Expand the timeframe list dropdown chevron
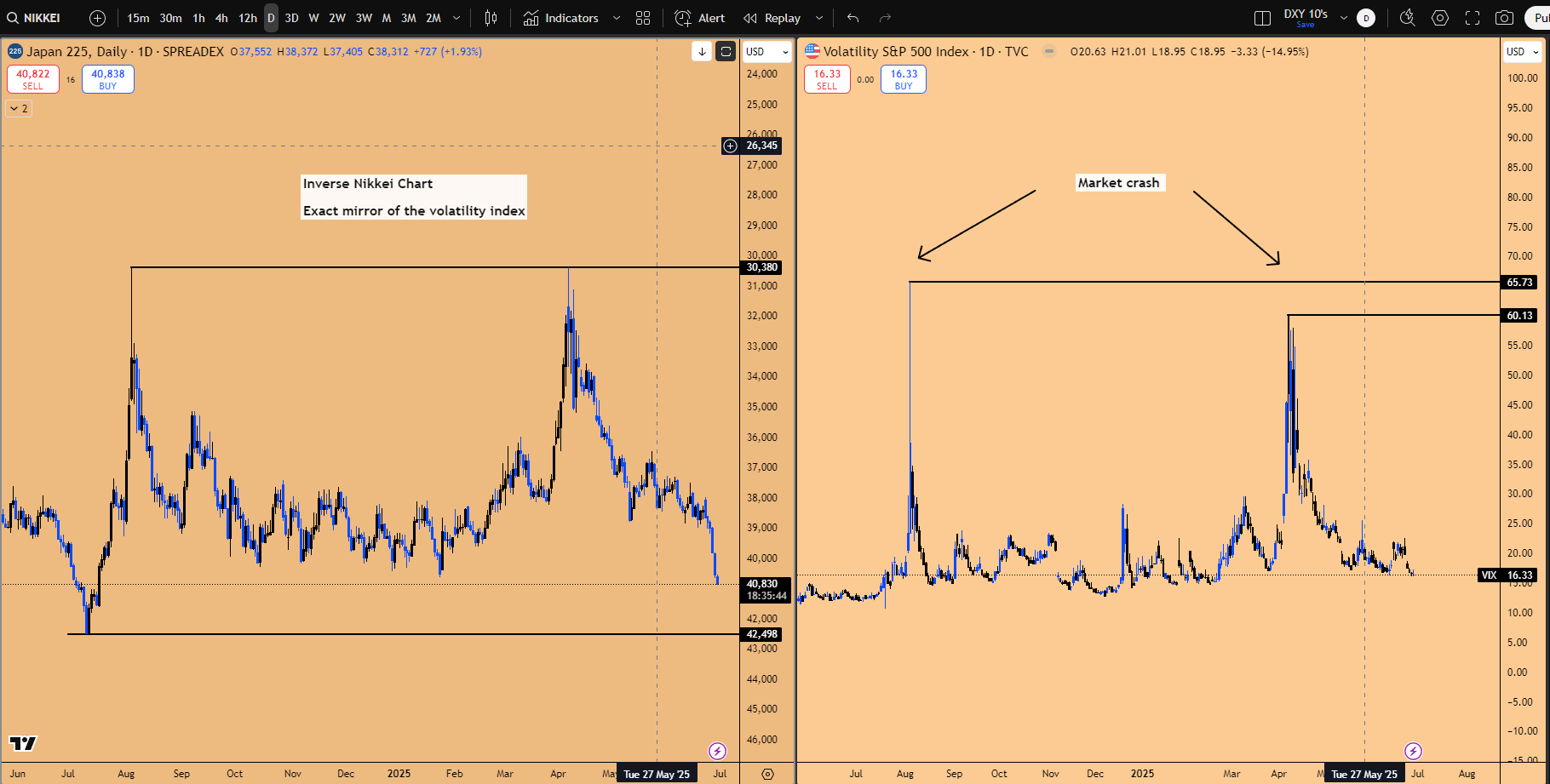 pyautogui.click(x=456, y=18)
